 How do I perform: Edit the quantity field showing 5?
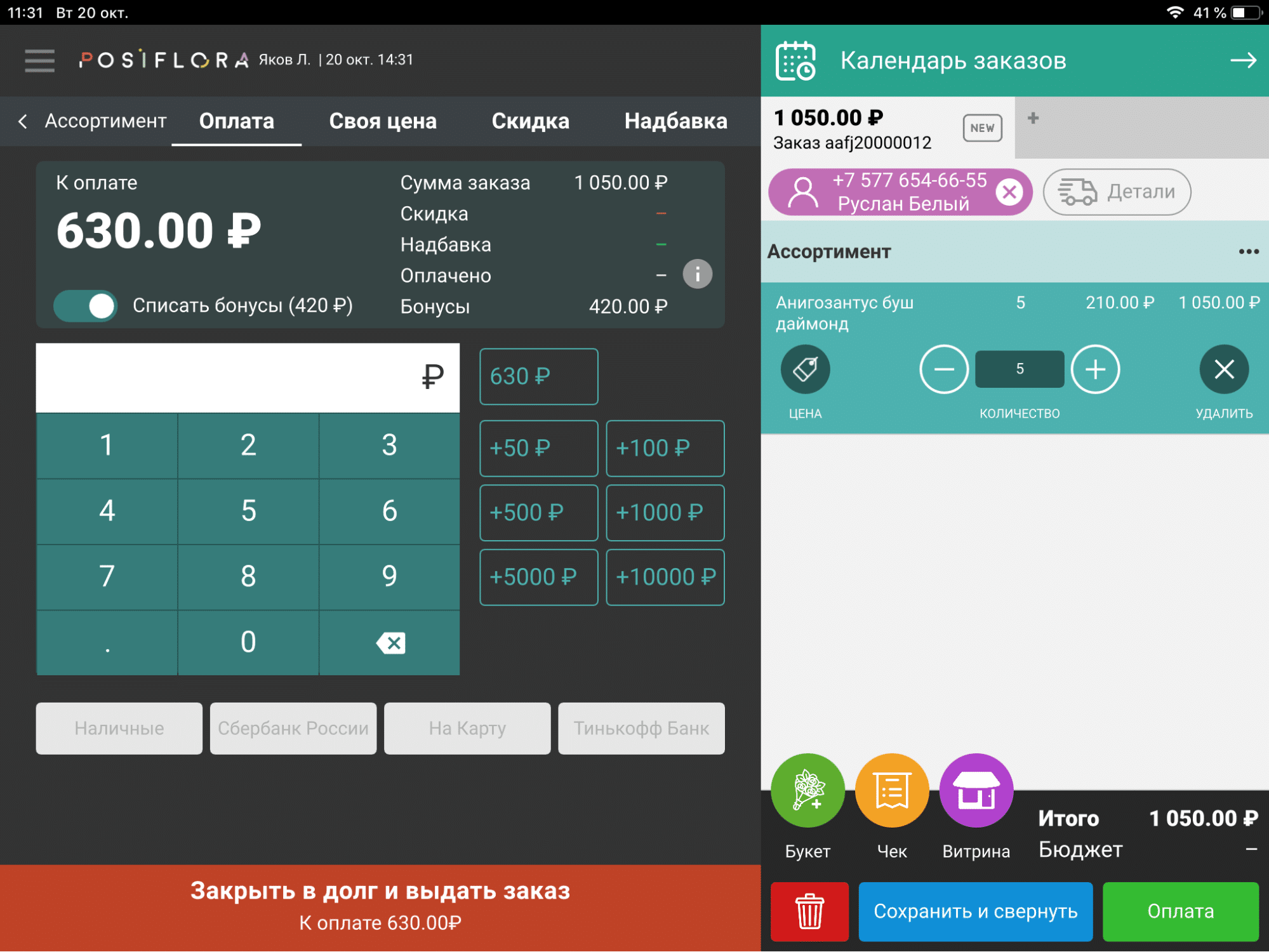tap(1020, 369)
